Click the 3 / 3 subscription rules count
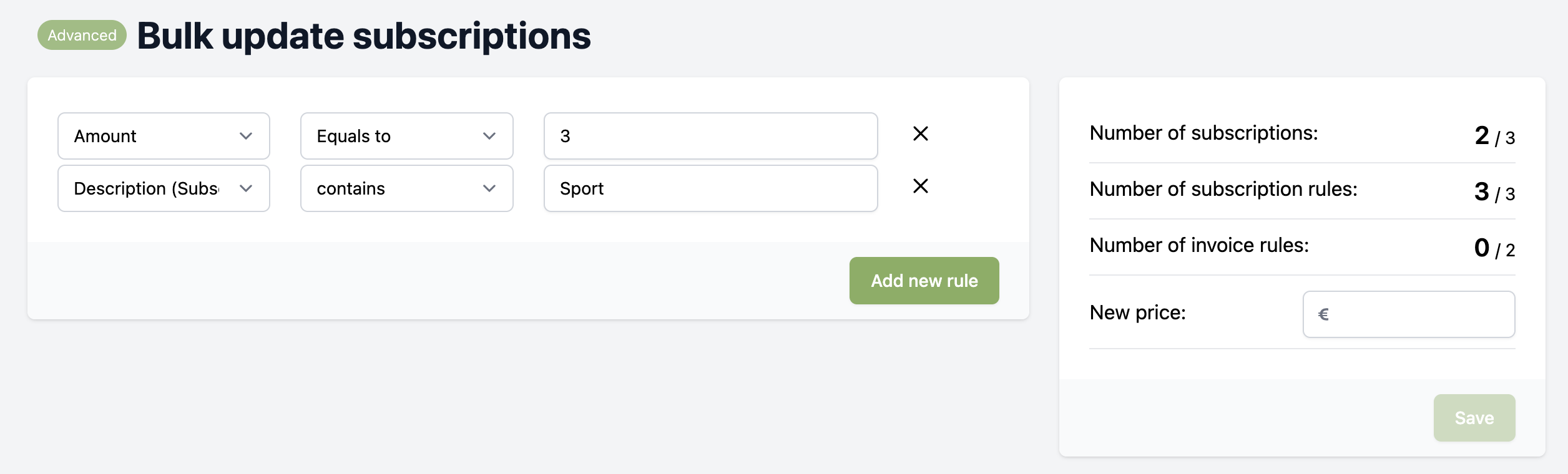This screenshot has width=1568, height=474. (x=1494, y=192)
